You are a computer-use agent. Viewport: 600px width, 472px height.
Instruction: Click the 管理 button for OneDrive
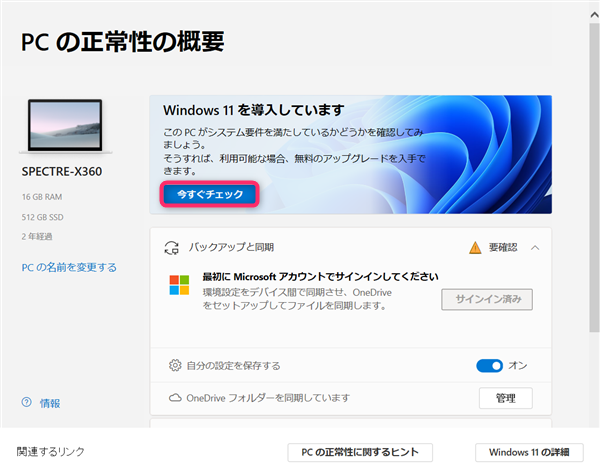tap(505, 398)
